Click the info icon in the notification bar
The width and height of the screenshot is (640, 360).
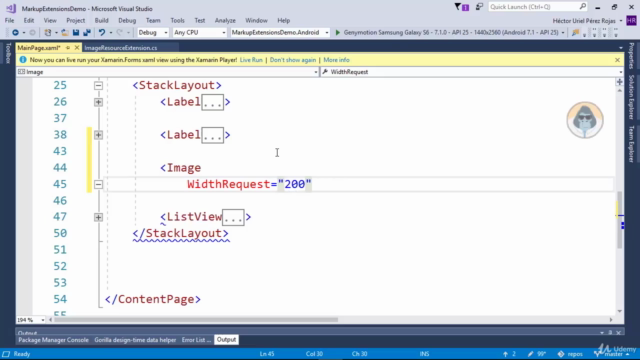pos(23,60)
